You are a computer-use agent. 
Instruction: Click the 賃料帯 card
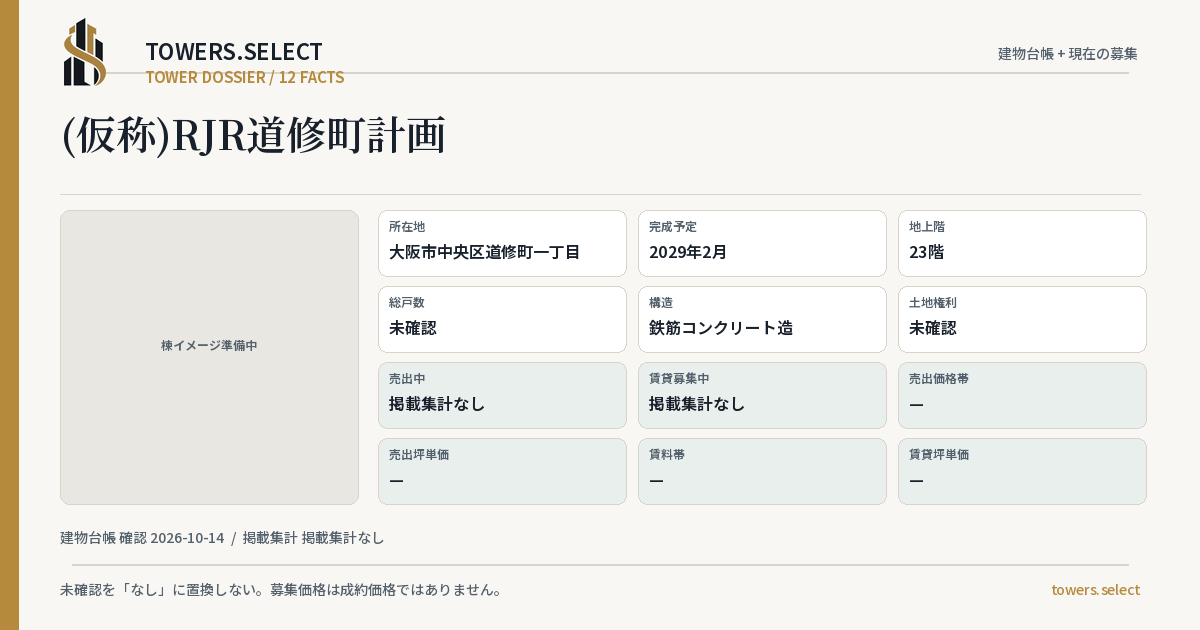tap(762, 471)
